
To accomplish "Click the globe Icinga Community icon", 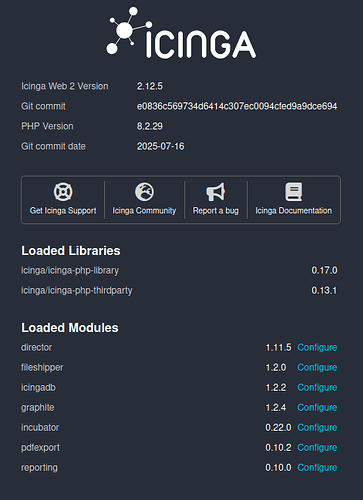I will click(x=144, y=192).
